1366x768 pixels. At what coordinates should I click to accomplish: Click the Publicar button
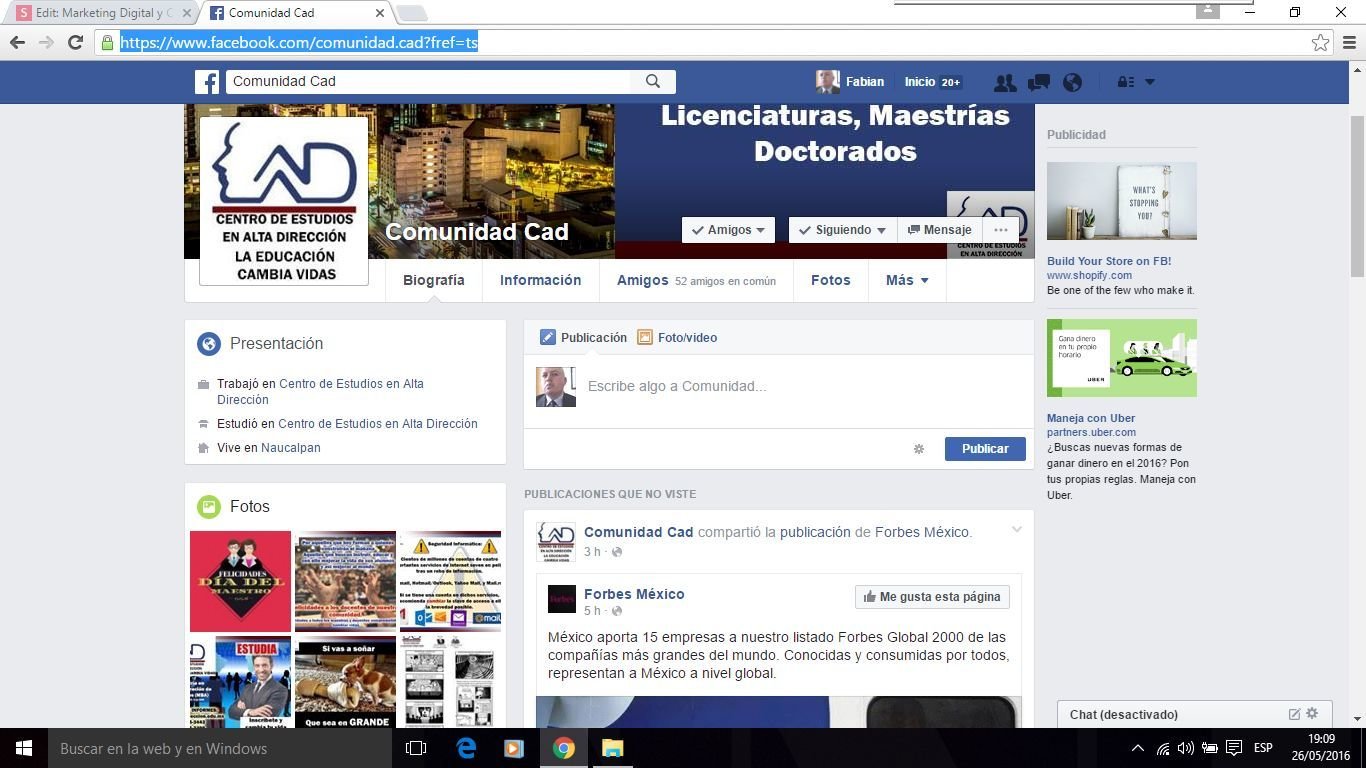(985, 449)
